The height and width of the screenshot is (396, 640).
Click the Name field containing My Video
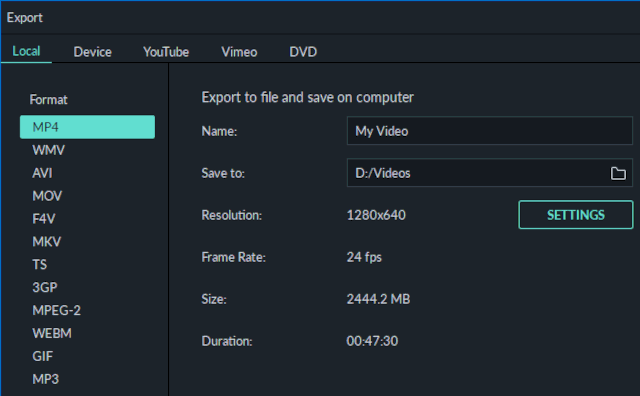(x=489, y=131)
